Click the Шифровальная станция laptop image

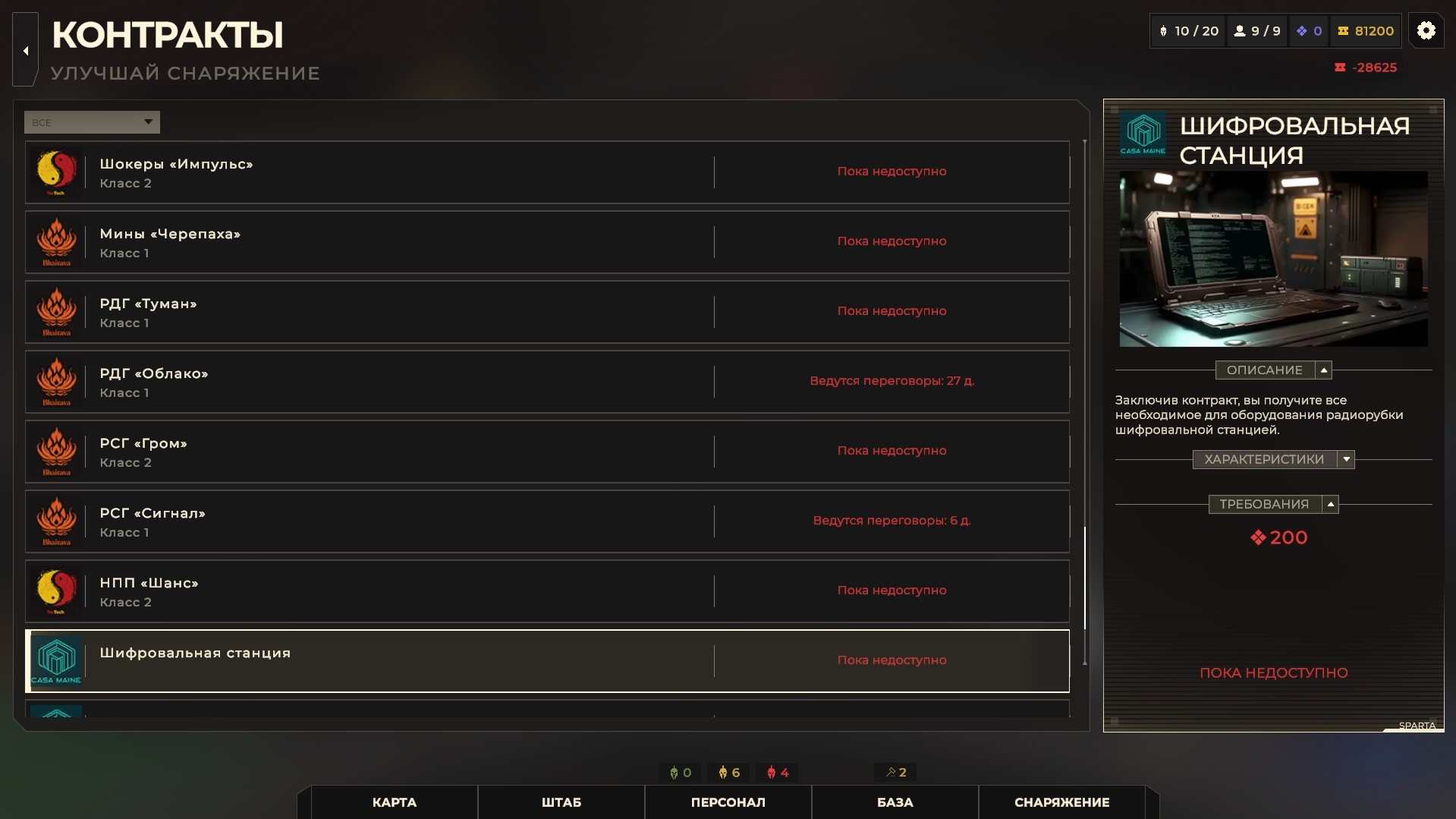coord(1273,259)
